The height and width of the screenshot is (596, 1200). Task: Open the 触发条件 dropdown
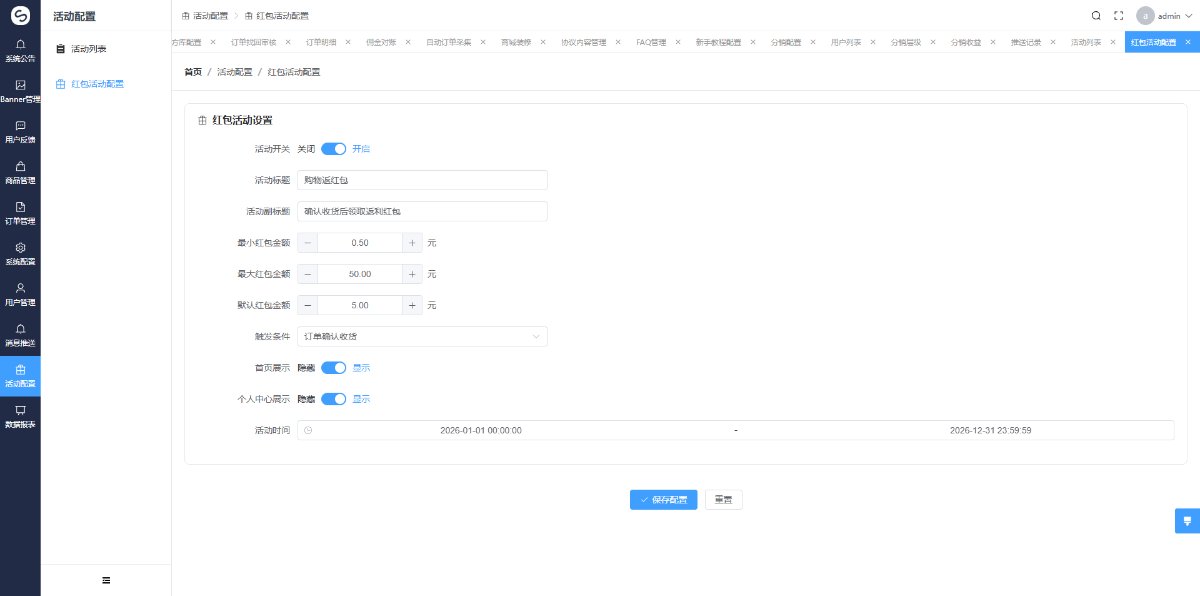[422, 336]
